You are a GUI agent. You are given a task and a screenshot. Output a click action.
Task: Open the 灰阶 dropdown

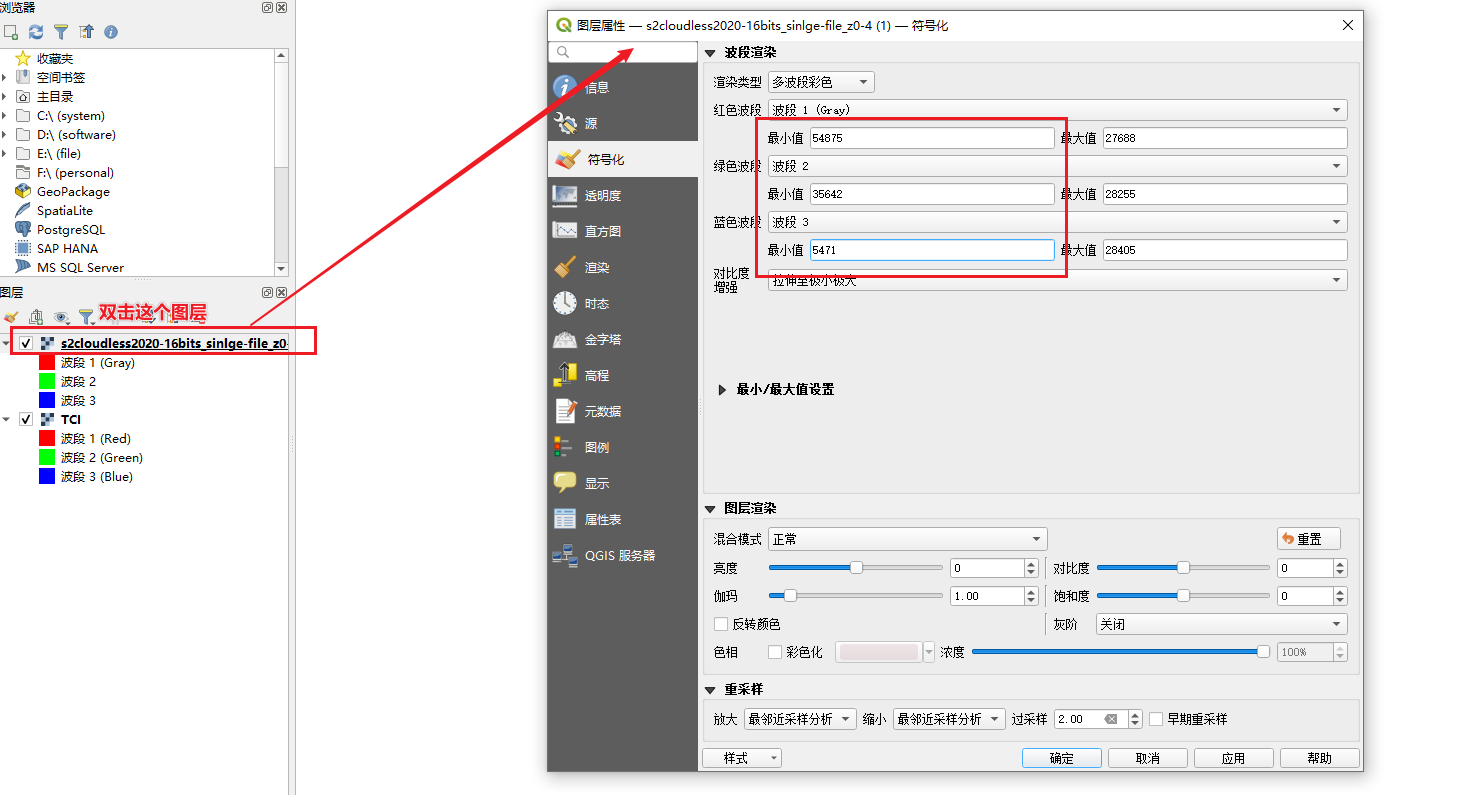tap(1222, 624)
